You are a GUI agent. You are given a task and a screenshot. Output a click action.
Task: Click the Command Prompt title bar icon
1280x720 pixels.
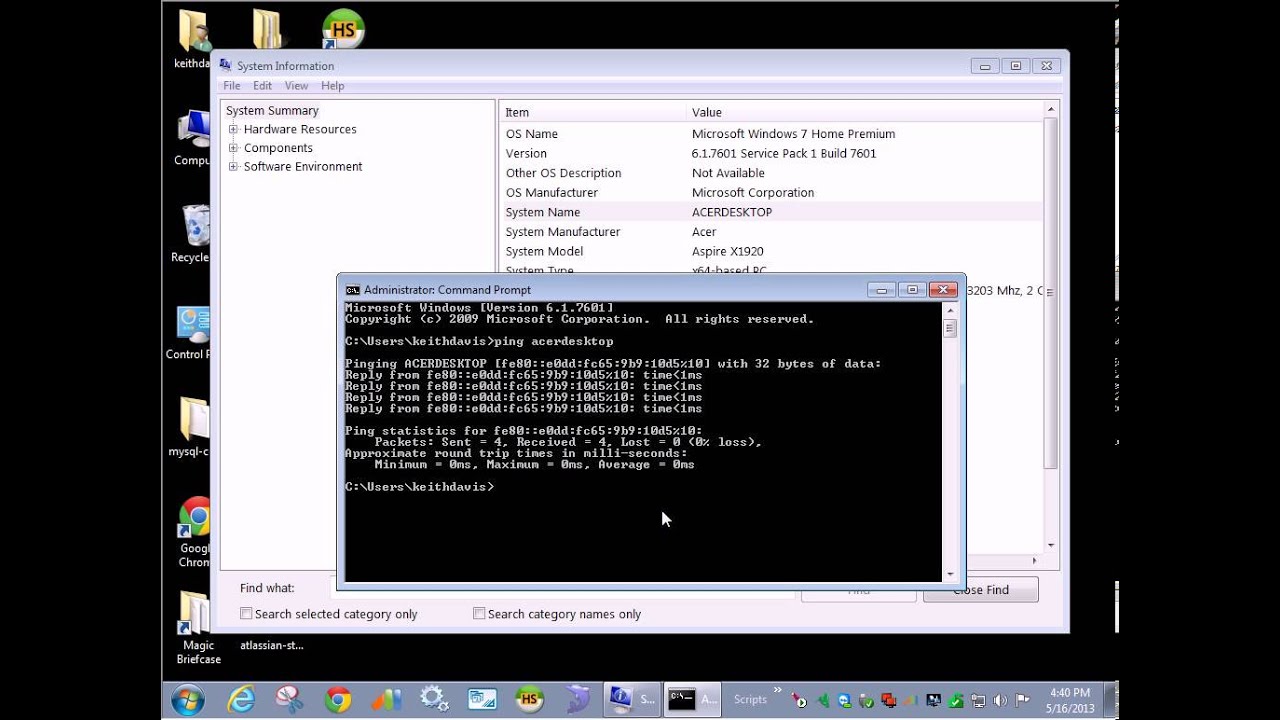click(x=353, y=290)
